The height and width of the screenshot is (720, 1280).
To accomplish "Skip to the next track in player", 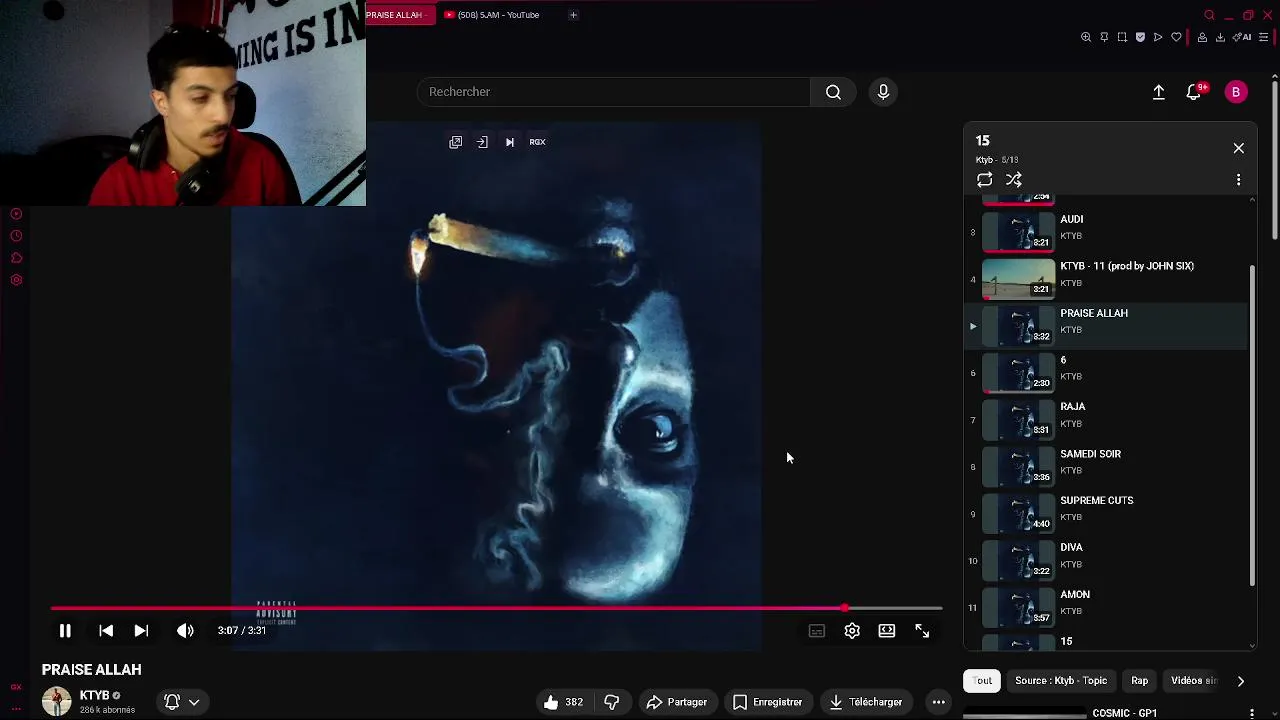I will 141,631.
